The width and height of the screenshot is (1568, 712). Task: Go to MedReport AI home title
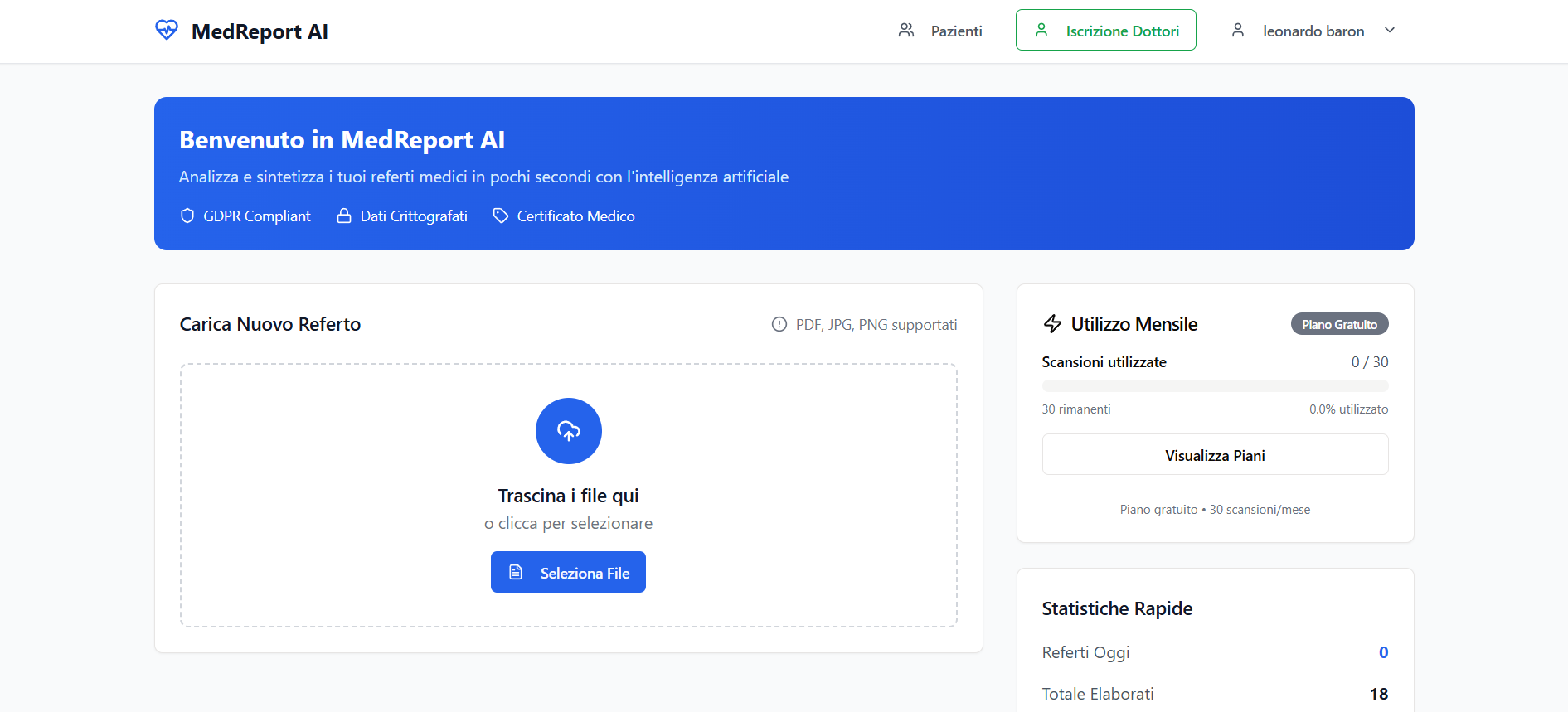click(260, 31)
